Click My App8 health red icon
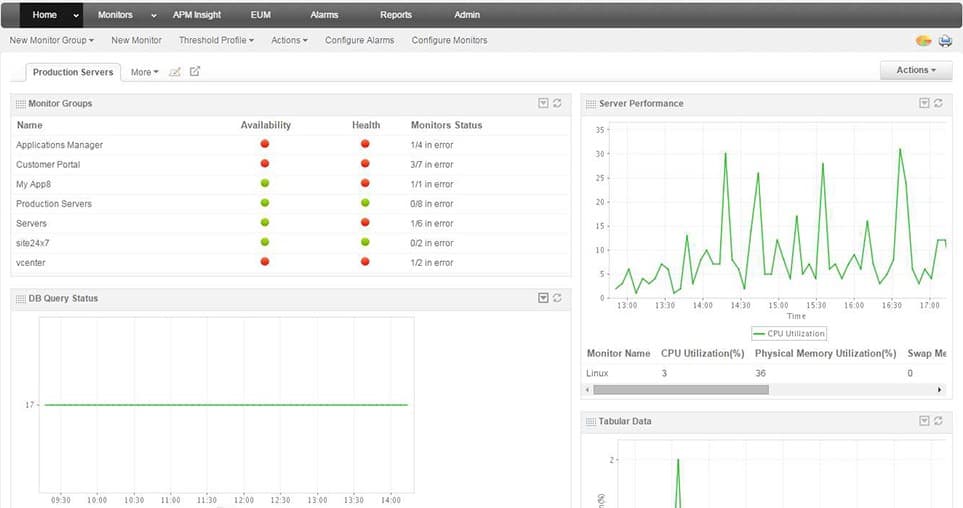 click(x=365, y=183)
